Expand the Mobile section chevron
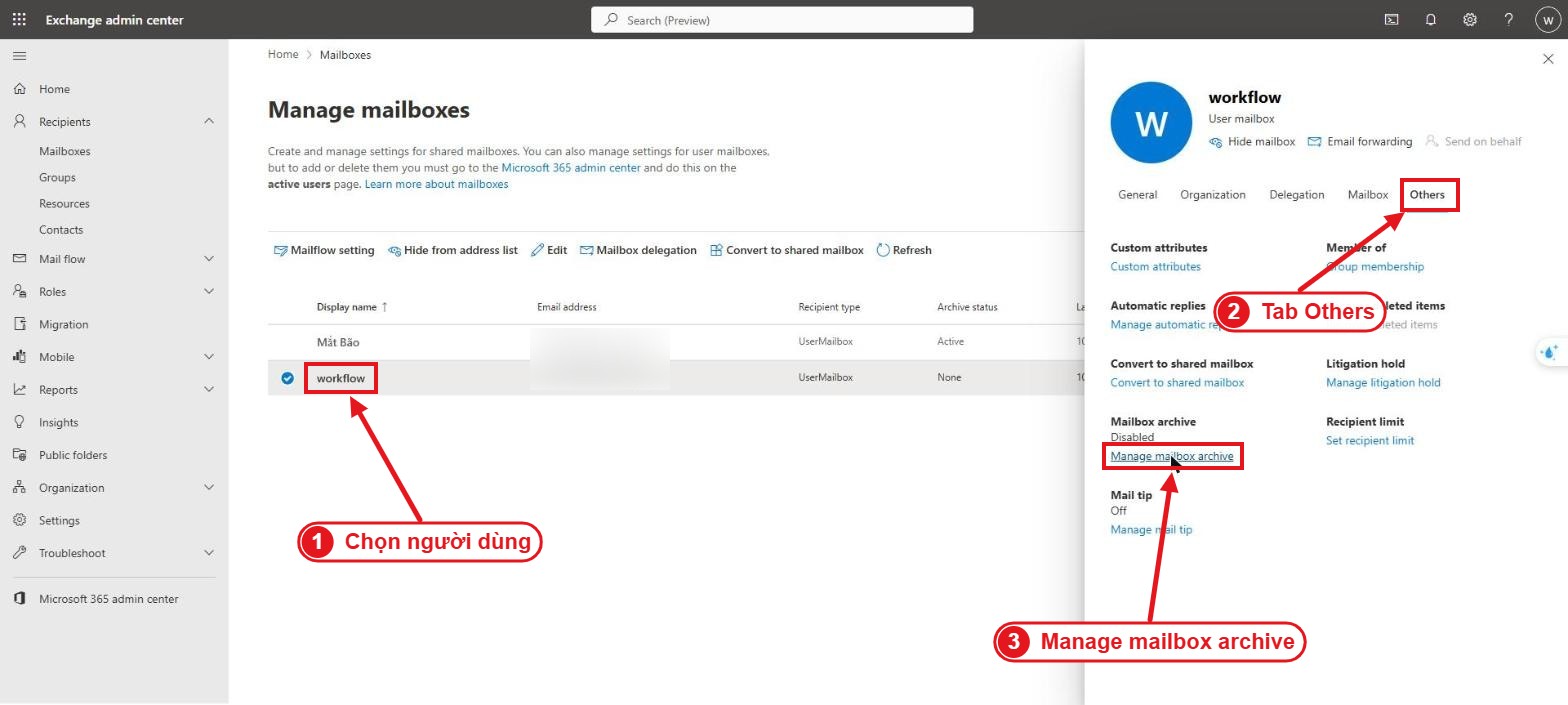This screenshot has height=705, width=1568. pyautogui.click(x=209, y=357)
